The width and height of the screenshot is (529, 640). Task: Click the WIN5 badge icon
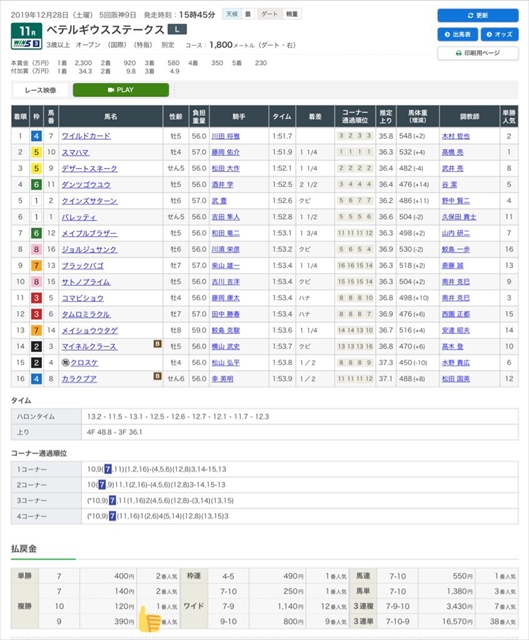tap(27, 43)
